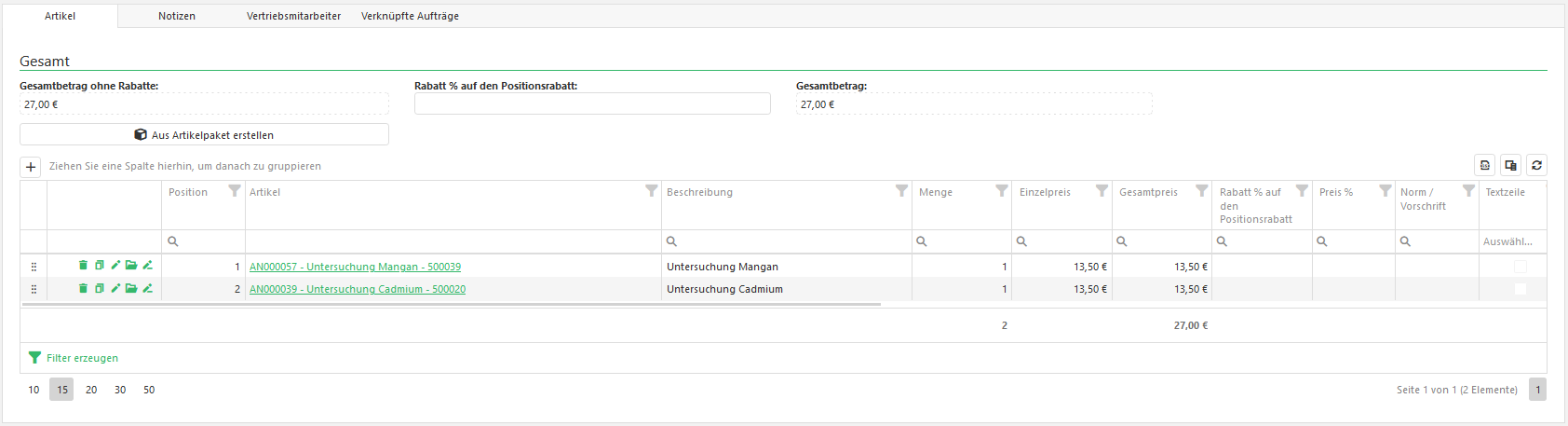Click the plus icon to add a position
The image size is (1568, 426).
click(x=31, y=167)
